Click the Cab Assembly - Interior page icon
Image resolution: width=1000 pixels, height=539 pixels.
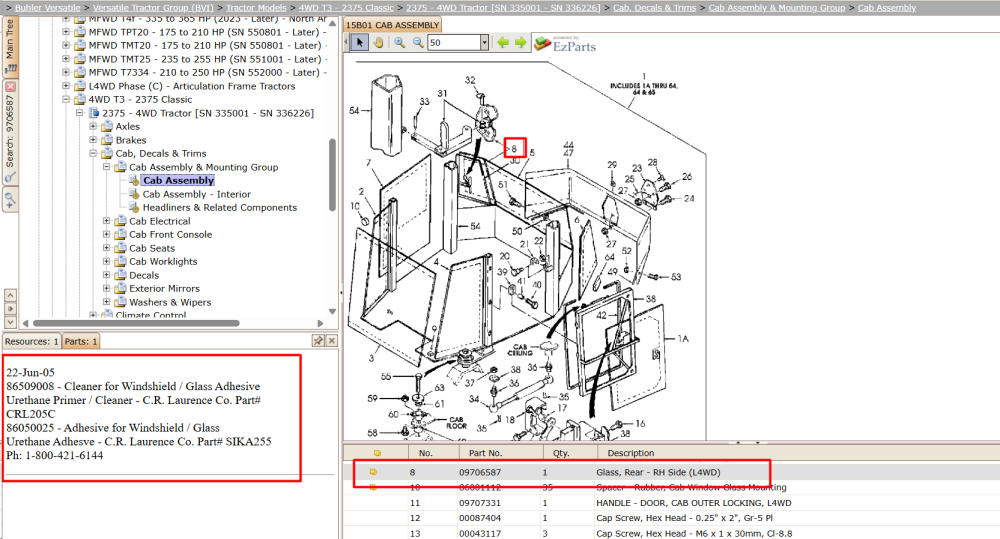point(134,194)
